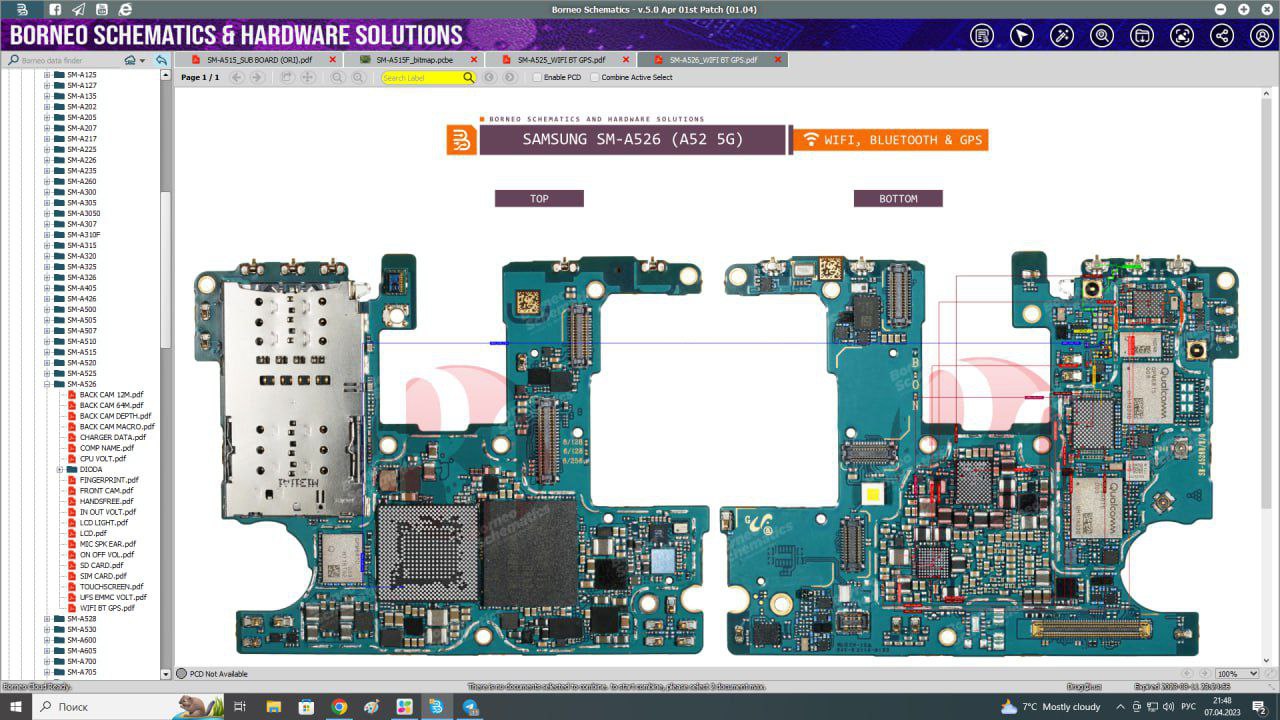Image resolution: width=1280 pixels, height=720 pixels.
Task: Expand the SM-A515 folder node
Action: pyautogui.click(x=47, y=352)
